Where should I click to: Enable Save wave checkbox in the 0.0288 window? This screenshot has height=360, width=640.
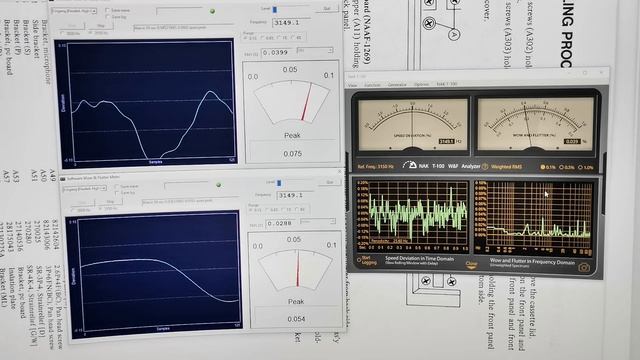[117, 186]
